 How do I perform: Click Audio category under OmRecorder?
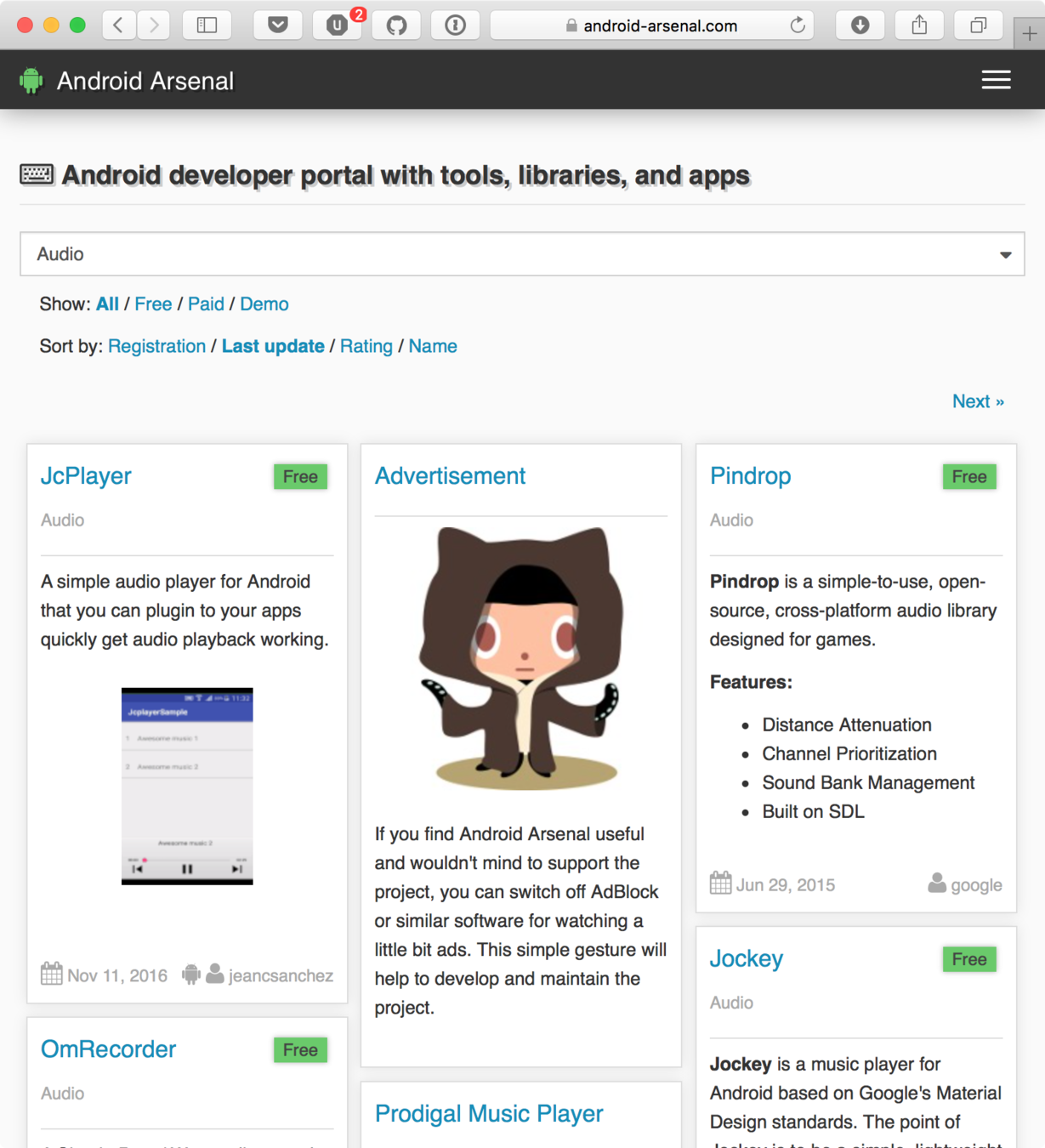[62, 1094]
